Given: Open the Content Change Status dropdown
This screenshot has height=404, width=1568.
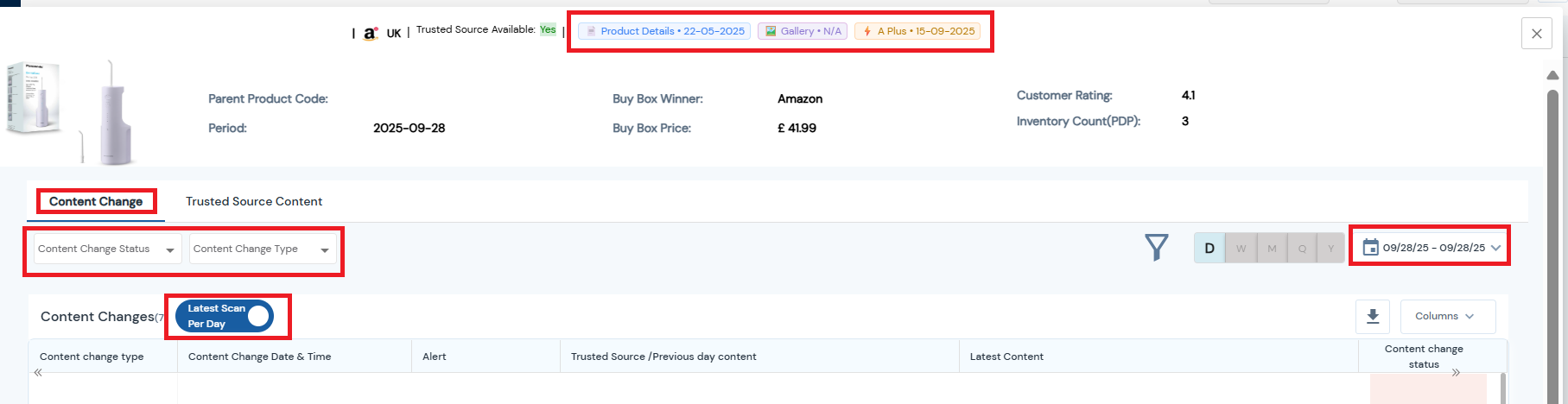Looking at the screenshot, I should (x=107, y=249).
